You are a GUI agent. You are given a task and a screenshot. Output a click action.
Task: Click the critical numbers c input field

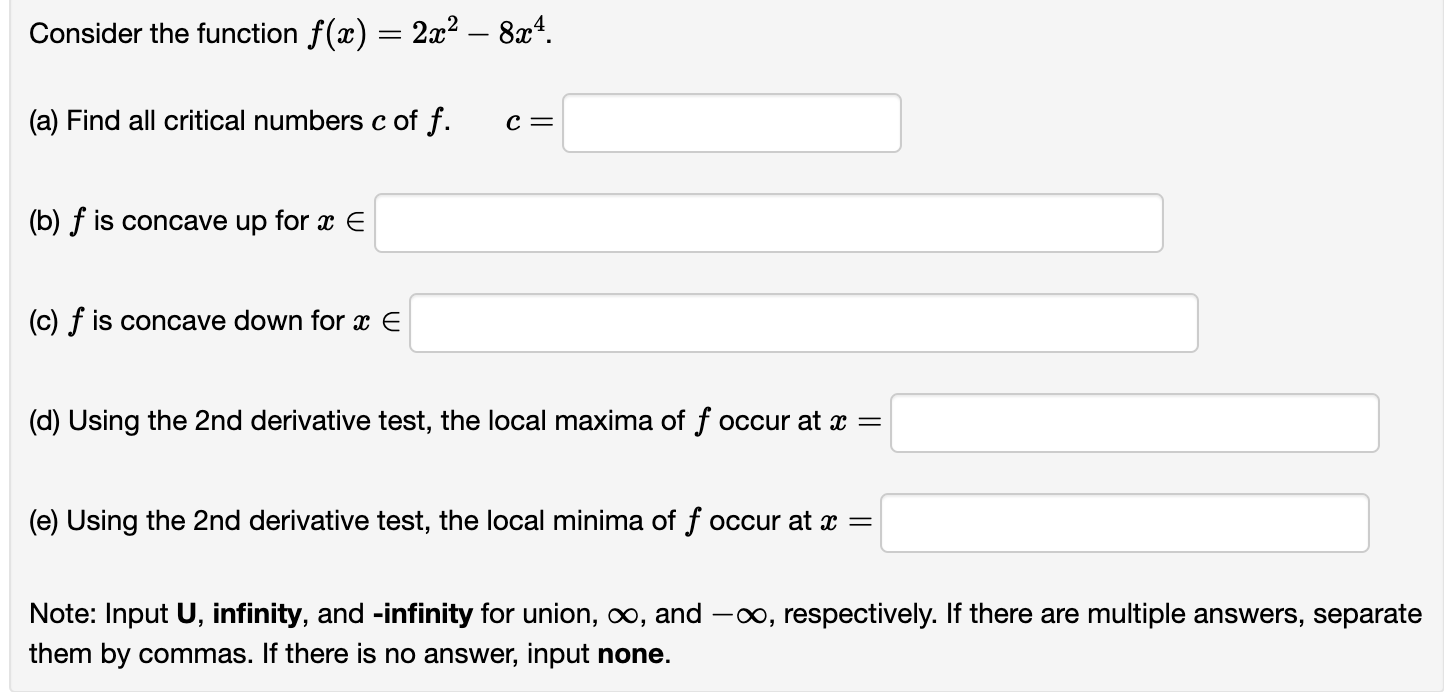tap(731, 122)
